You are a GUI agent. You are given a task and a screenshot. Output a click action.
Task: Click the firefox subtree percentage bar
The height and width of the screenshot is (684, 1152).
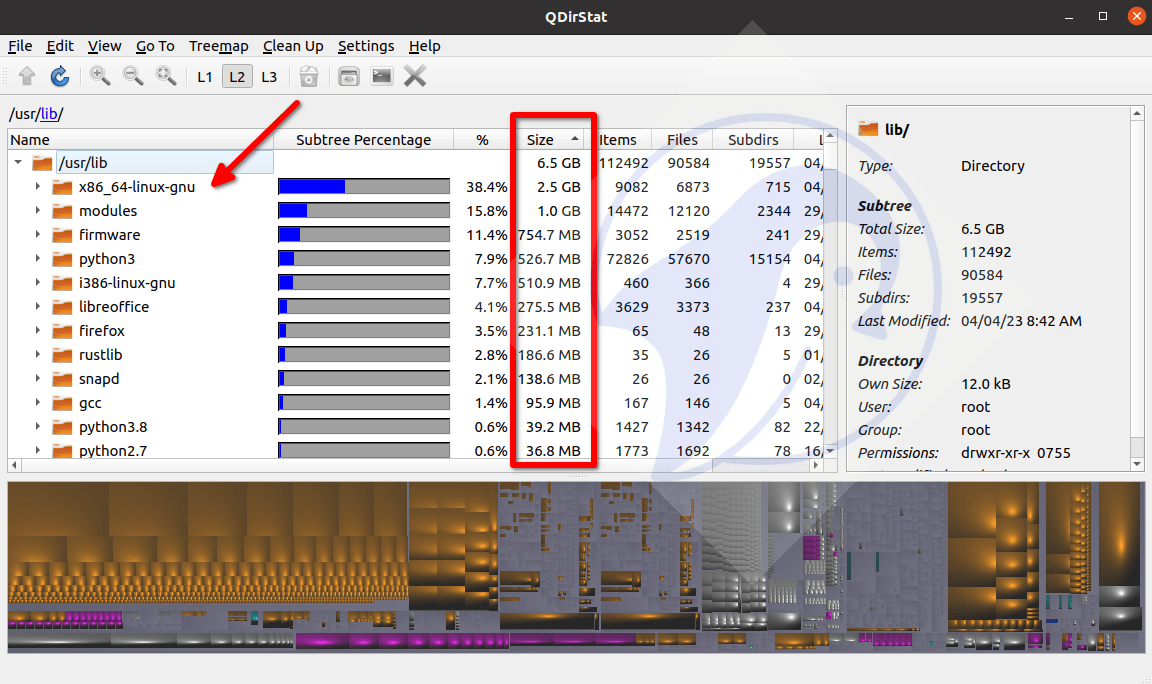pyautogui.click(x=363, y=330)
